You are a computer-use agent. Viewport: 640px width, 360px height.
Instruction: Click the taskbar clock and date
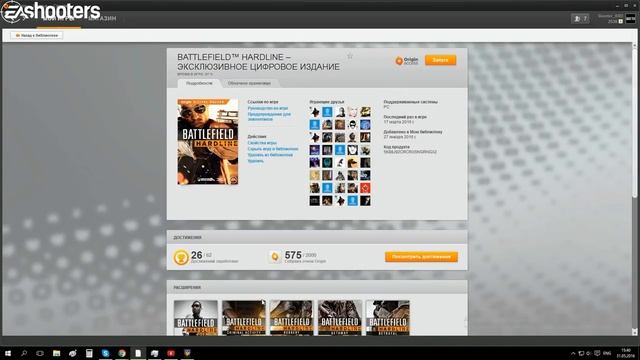(x=625, y=353)
